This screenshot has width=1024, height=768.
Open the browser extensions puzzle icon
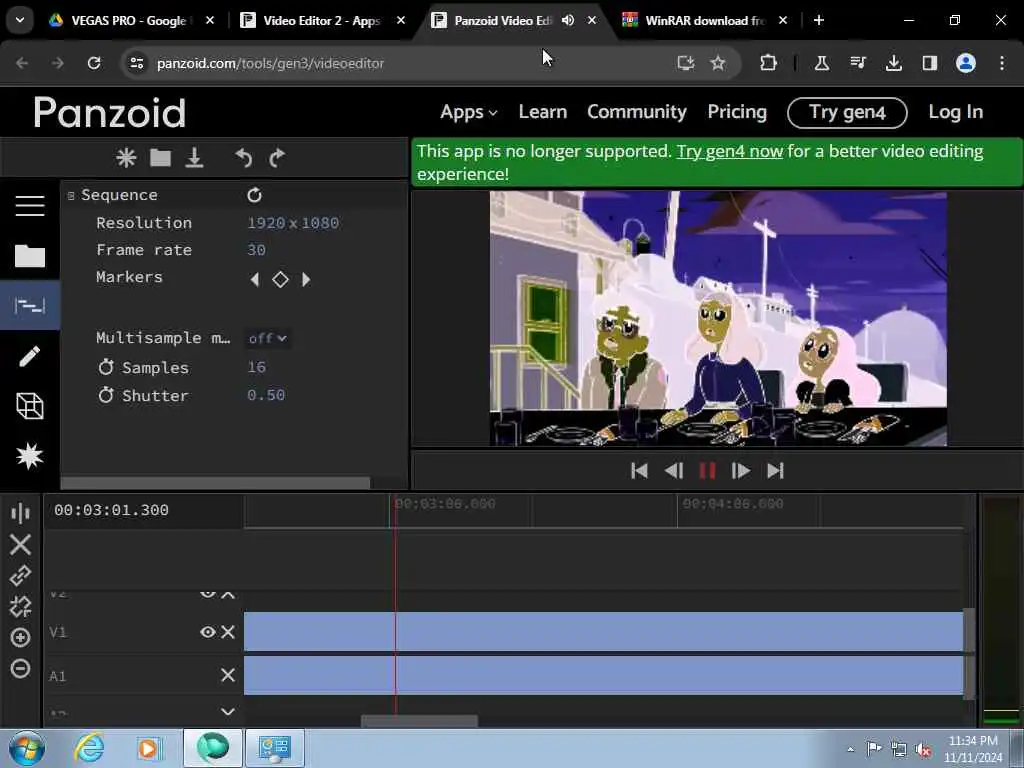pos(769,63)
